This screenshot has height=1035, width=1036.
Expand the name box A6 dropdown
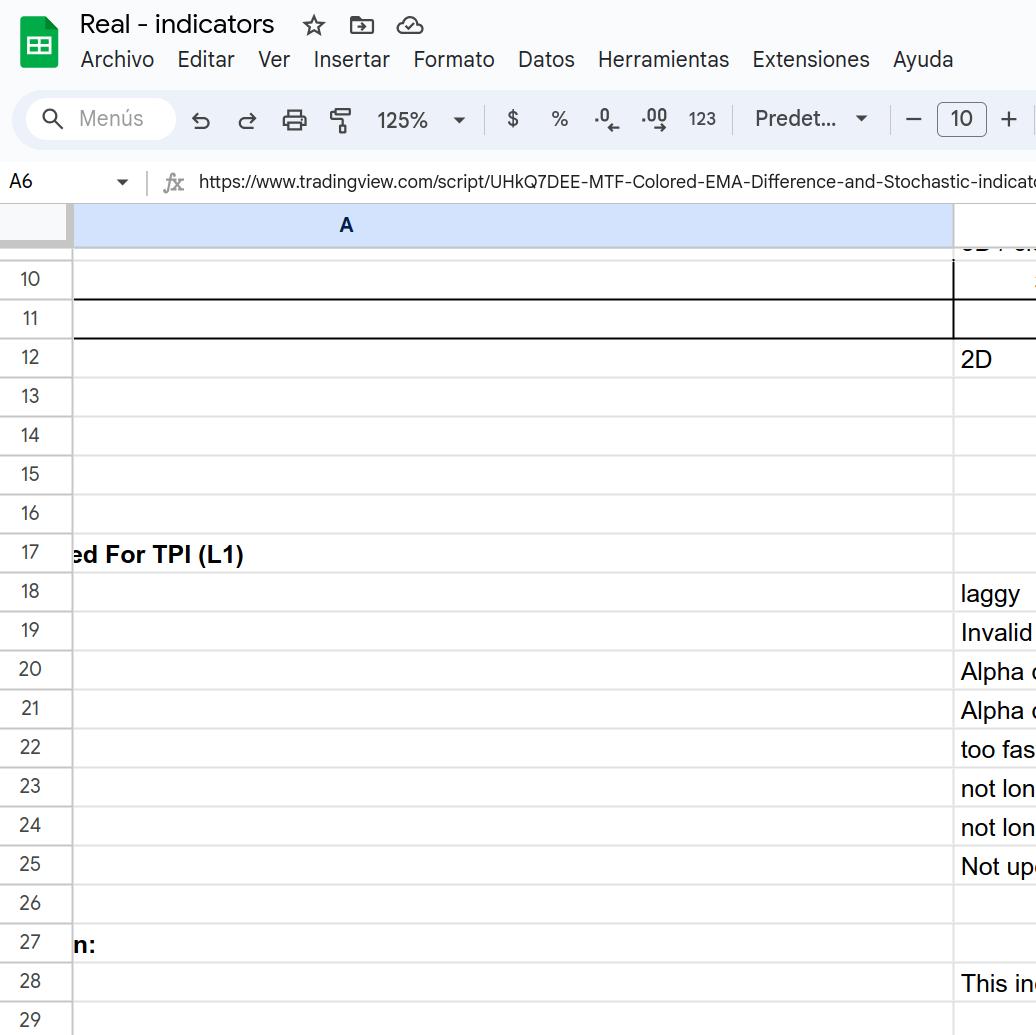(122, 182)
